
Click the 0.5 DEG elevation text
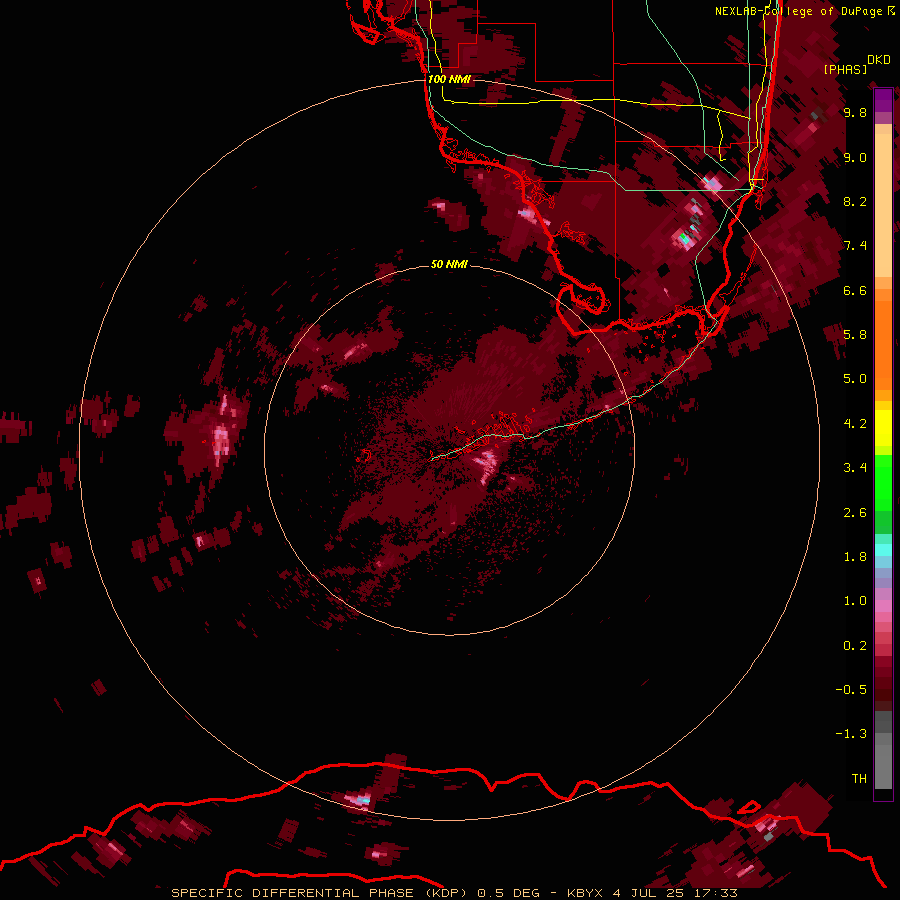[509, 893]
